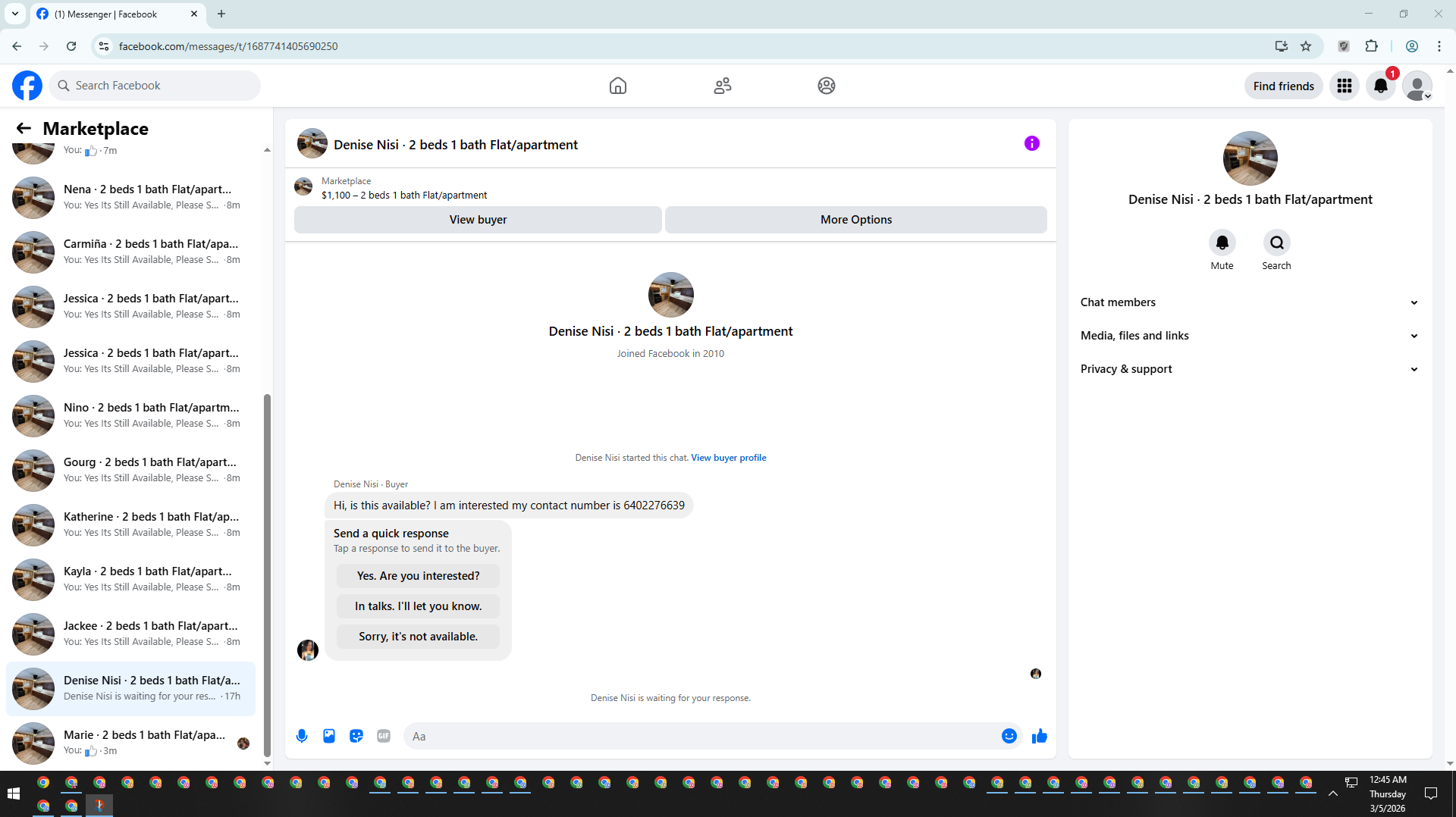This screenshot has height=817, width=1456.
Task: Open the Groups icon in top navigation
Action: click(x=827, y=86)
